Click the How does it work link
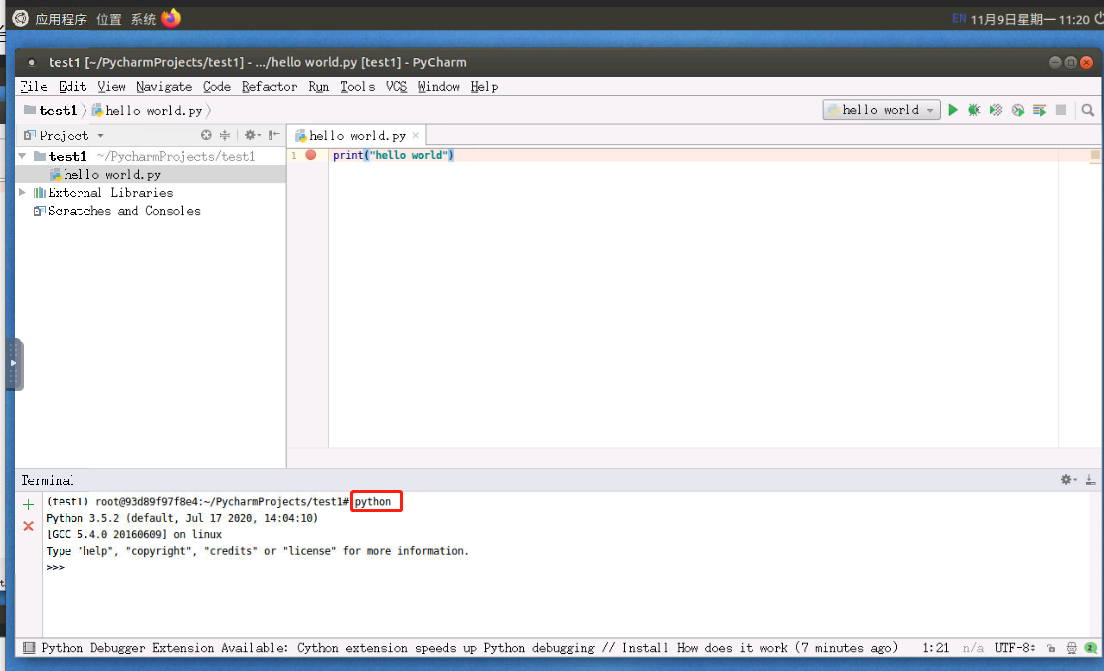The width and height of the screenshot is (1104, 671). pos(732,648)
